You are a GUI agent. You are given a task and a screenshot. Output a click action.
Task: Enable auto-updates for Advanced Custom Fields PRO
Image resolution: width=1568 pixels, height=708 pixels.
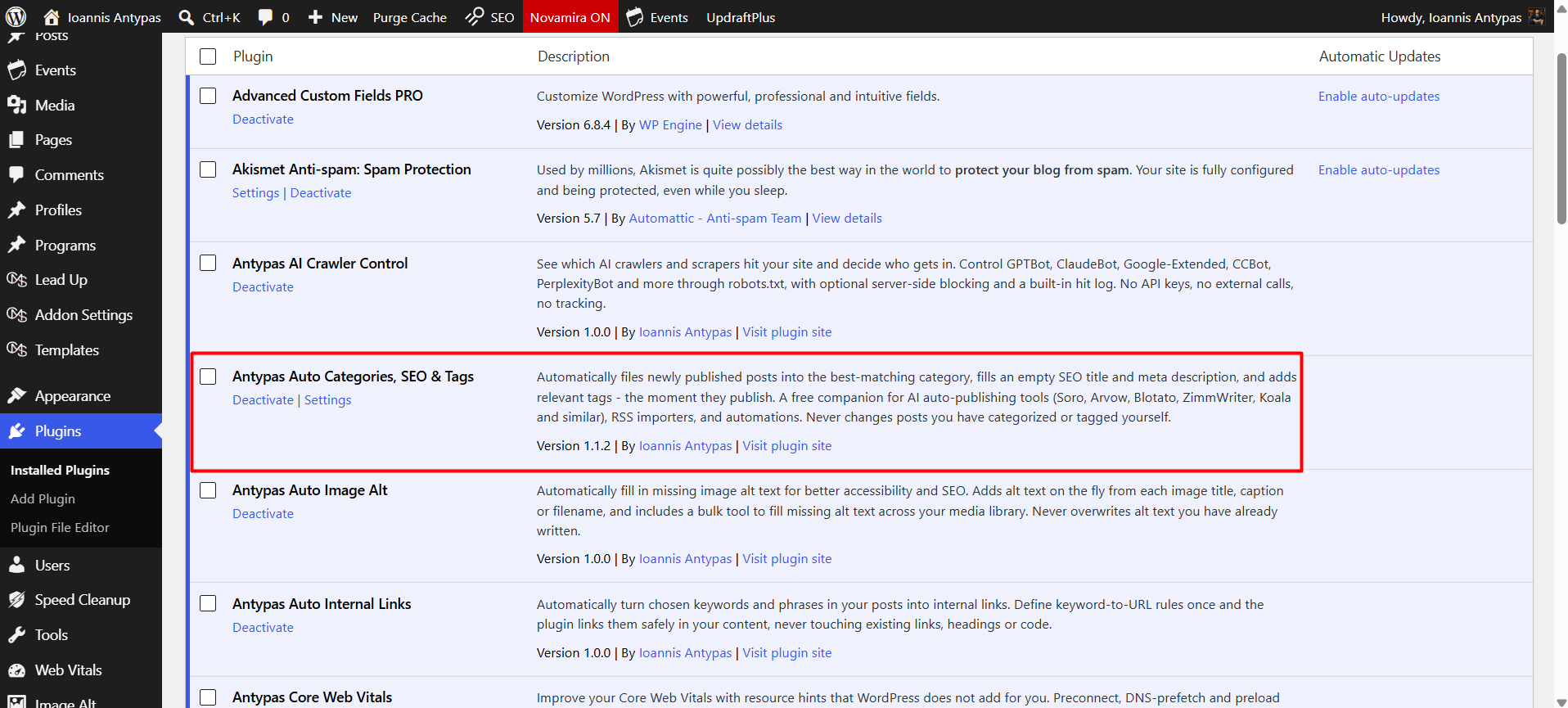pos(1379,97)
